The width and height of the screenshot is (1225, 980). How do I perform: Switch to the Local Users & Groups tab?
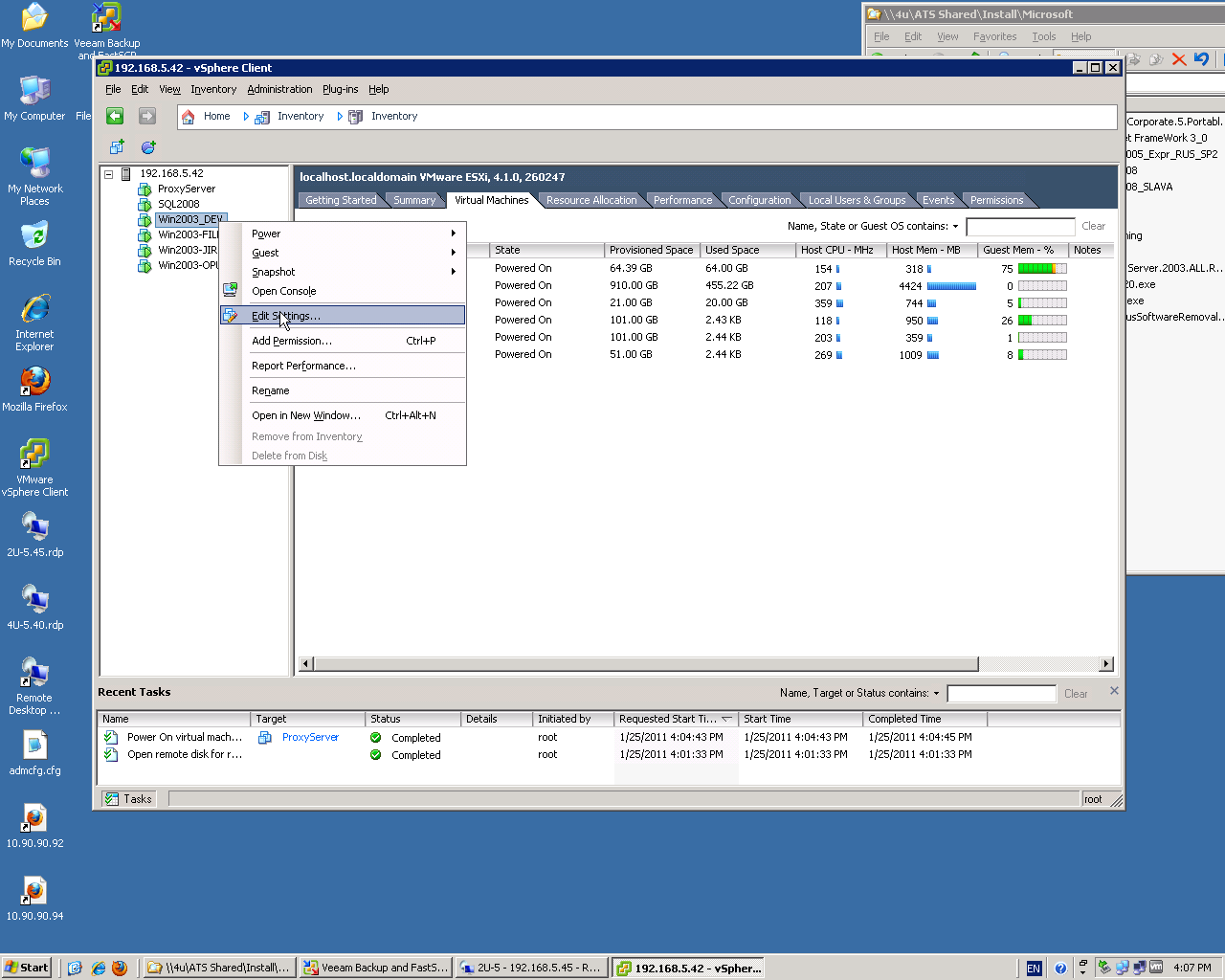(x=857, y=200)
